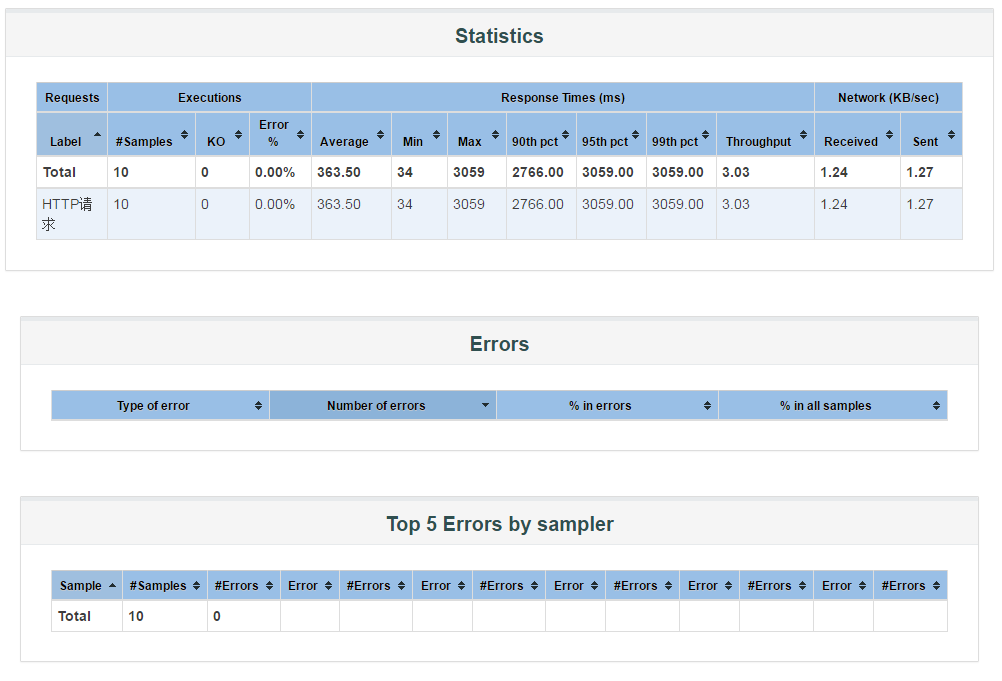Sort by Sent KB/sec arrows
Screen dimensions: 1002x681
pos(952,134)
